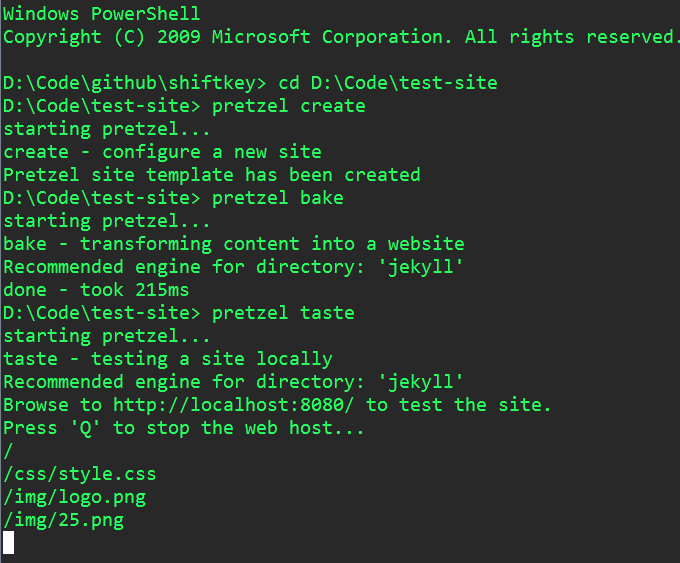Click the single '/' request line
Screen dimensions: 680x563
(x=8, y=452)
